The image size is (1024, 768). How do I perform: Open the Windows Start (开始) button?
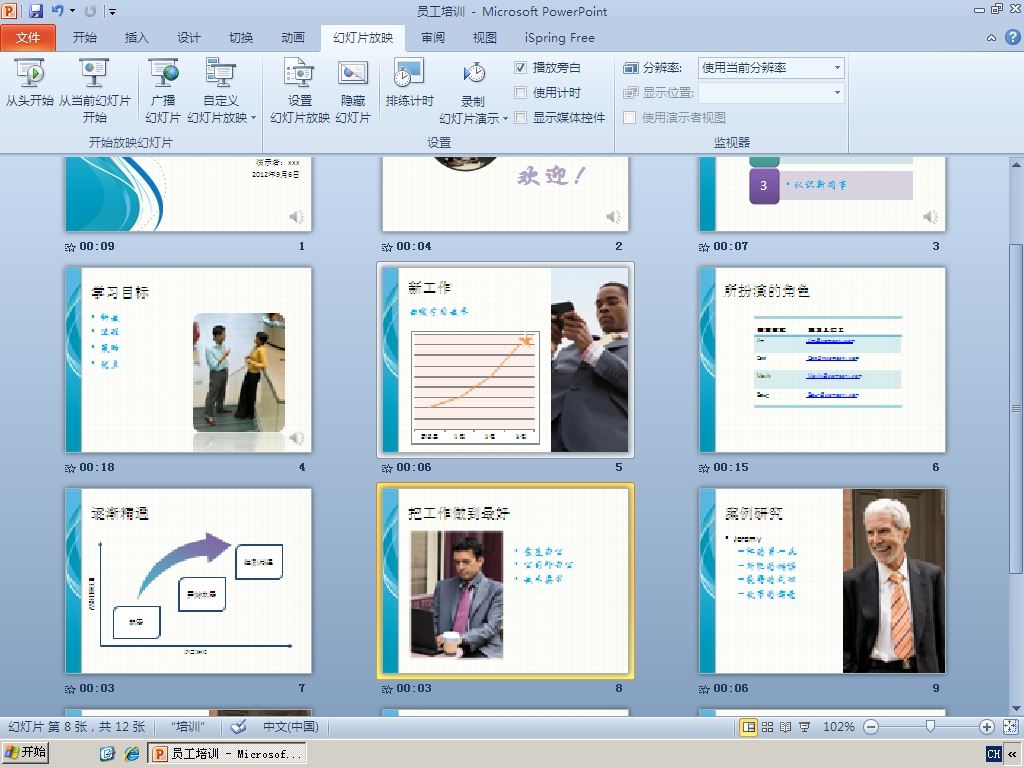pyautogui.click(x=26, y=753)
